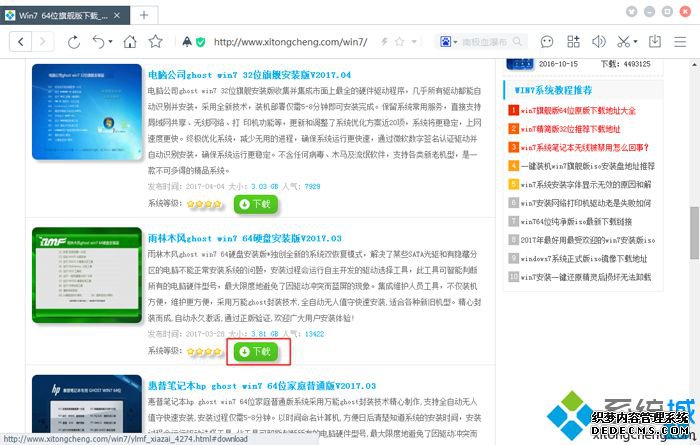700x445 pixels.
Task: Go forward using the browser forward arrow
Action: [42, 42]
